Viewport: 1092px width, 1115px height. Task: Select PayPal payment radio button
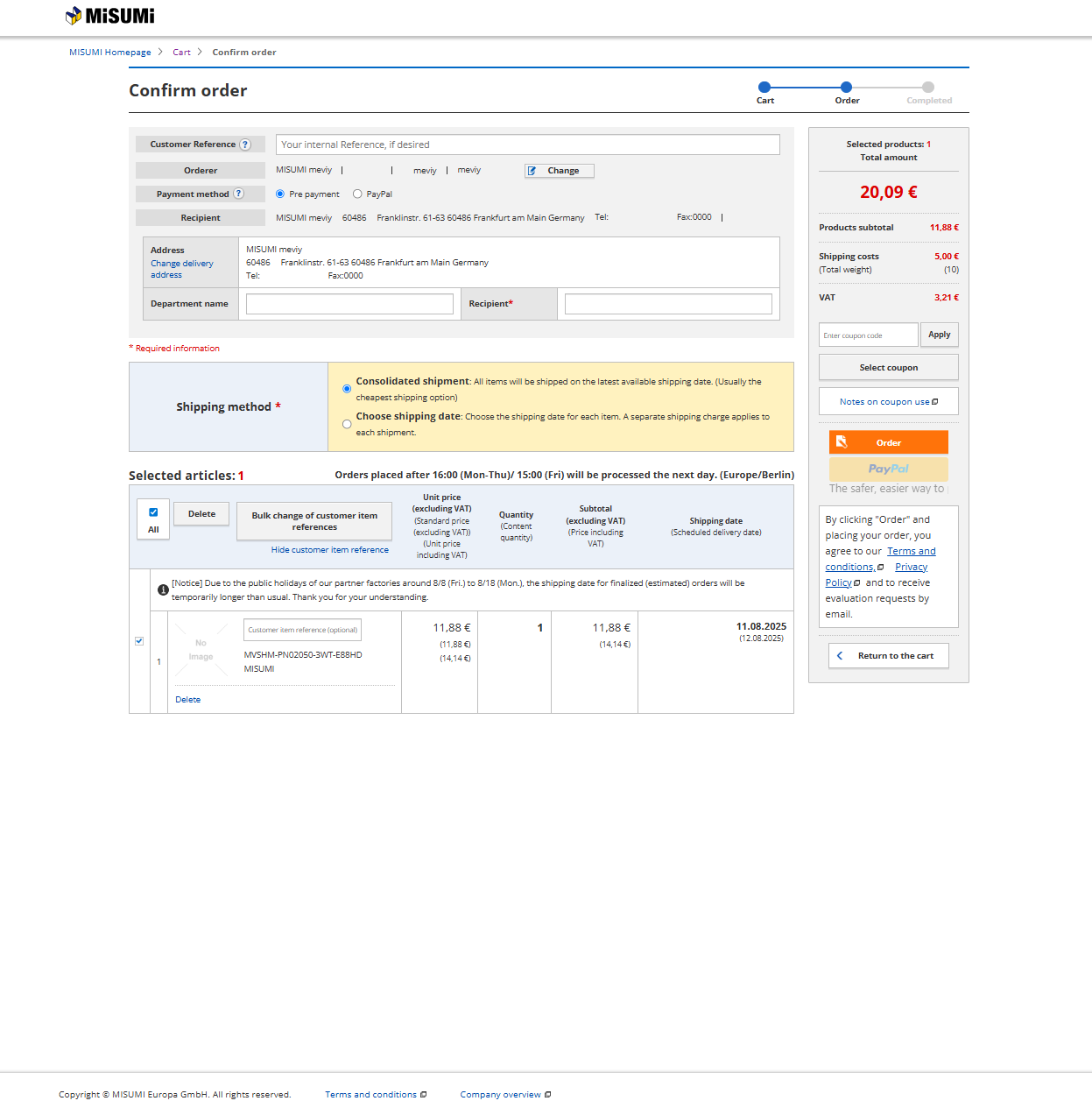coord(357,194)
